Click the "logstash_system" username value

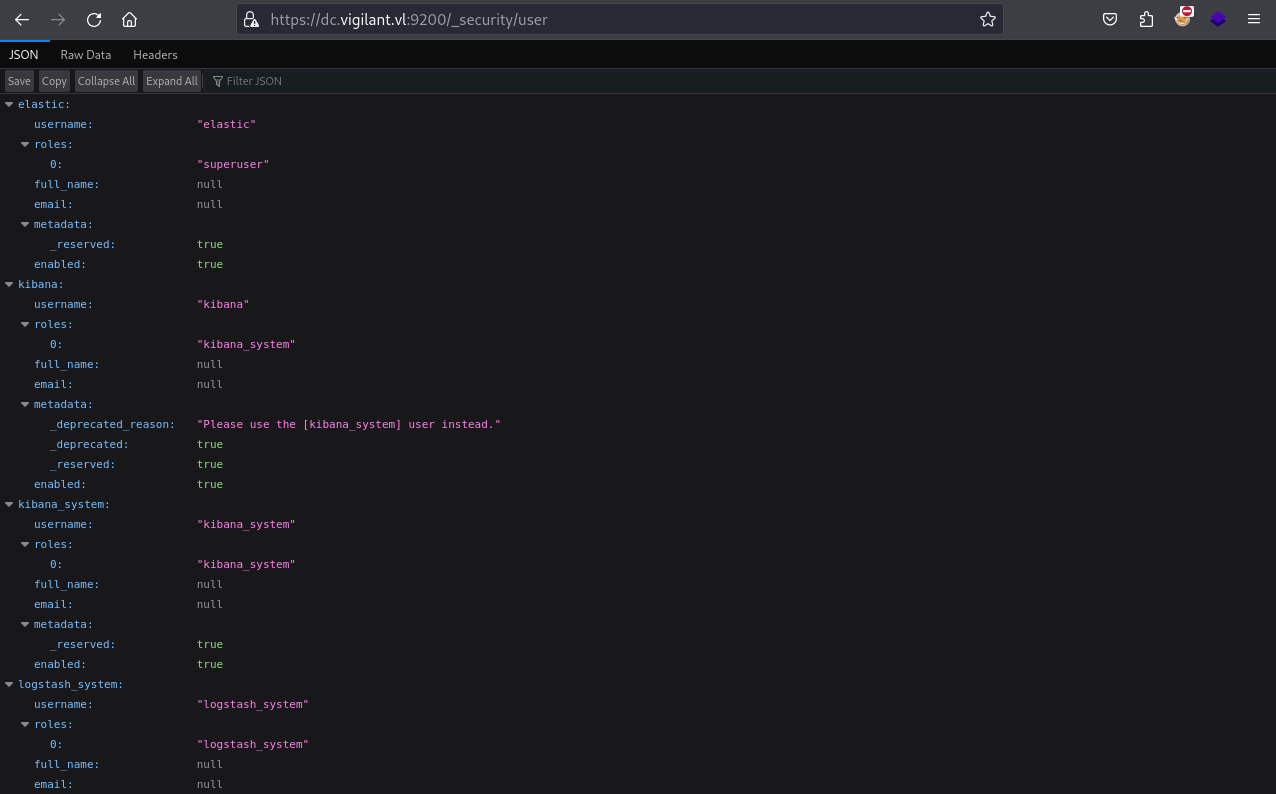[253, 704]
